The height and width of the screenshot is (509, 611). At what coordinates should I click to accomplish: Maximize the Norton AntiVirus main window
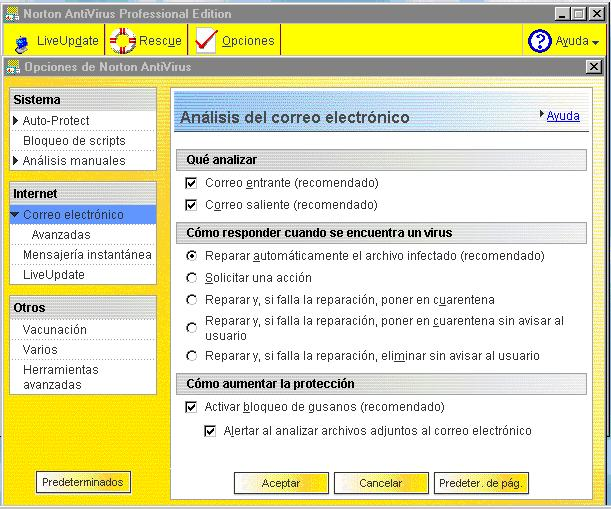click(579, 14)
